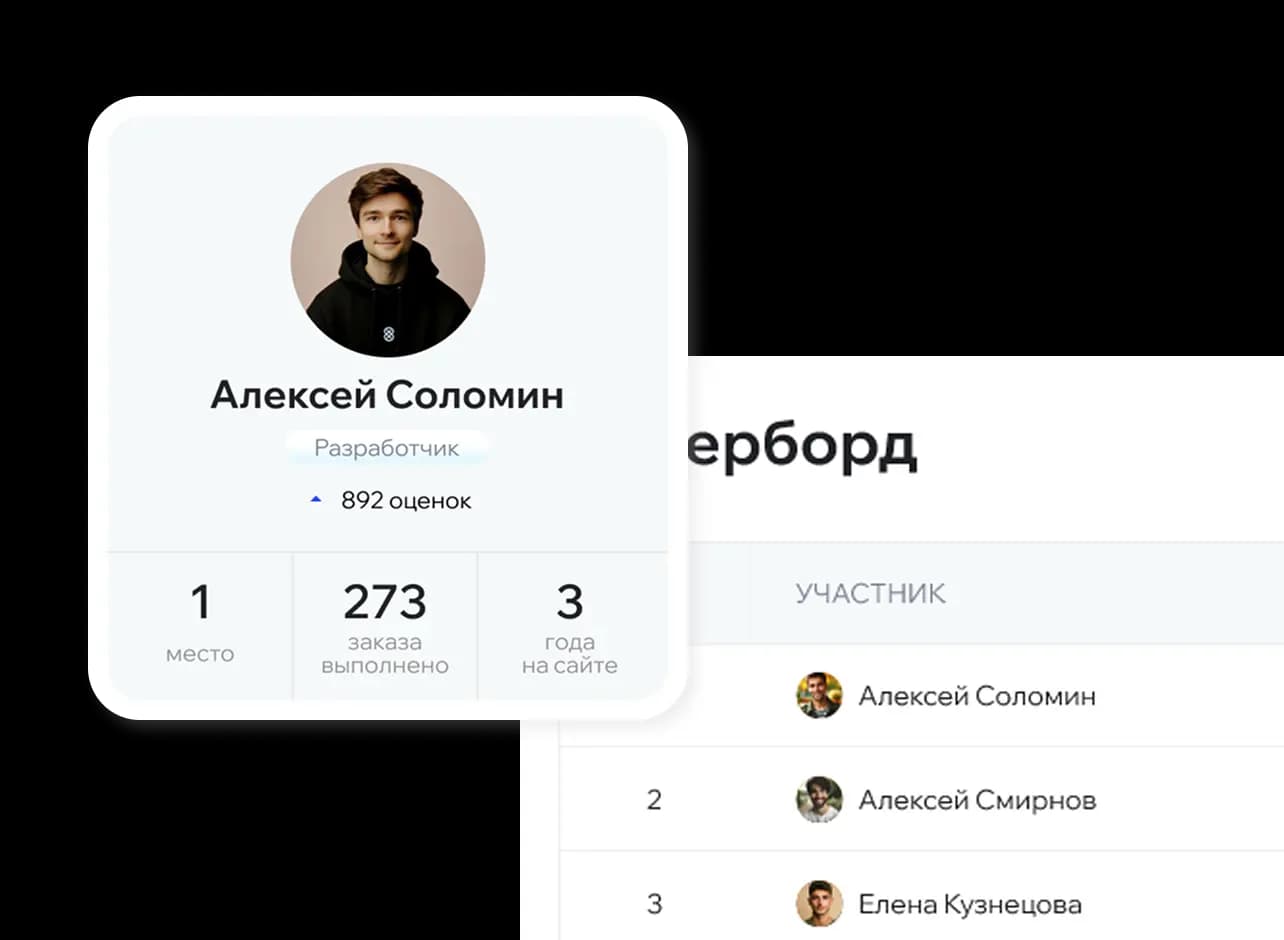
Task: Open Елена Кузнецова's small avatar
Action: click(819, 904)
